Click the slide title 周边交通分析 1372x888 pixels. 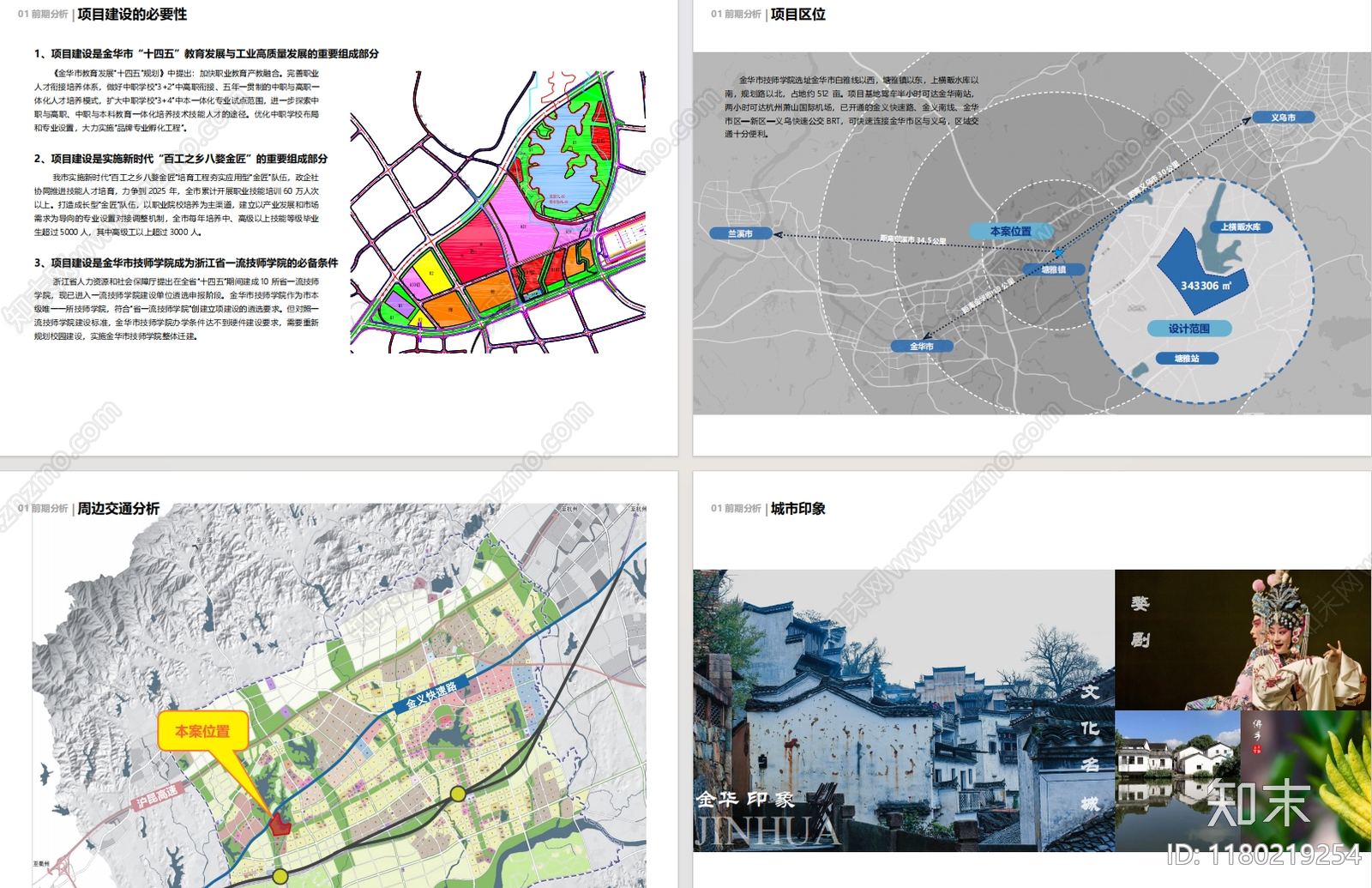[x=118, y=509]
